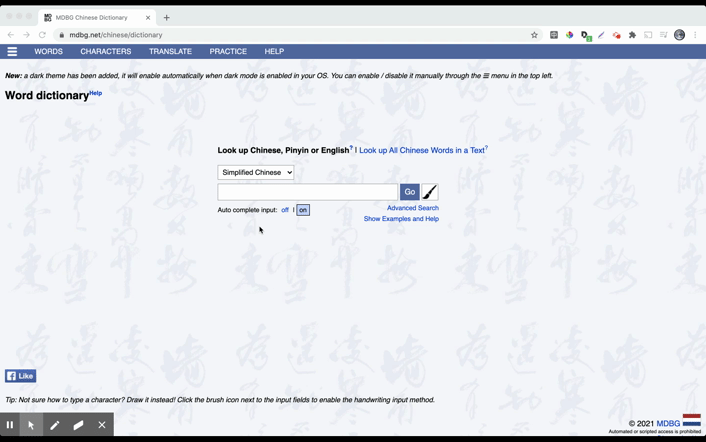The image size is (706, 442).
Task: Open the WORDS menu
Action: click(49, 51)
